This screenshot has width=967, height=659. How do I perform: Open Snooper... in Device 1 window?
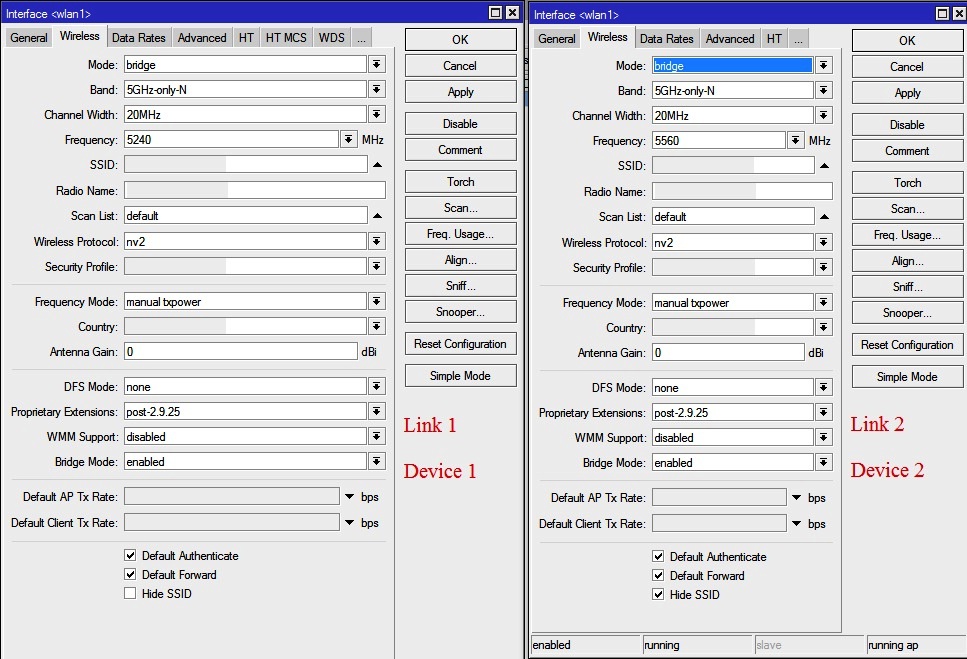(460, 312)
